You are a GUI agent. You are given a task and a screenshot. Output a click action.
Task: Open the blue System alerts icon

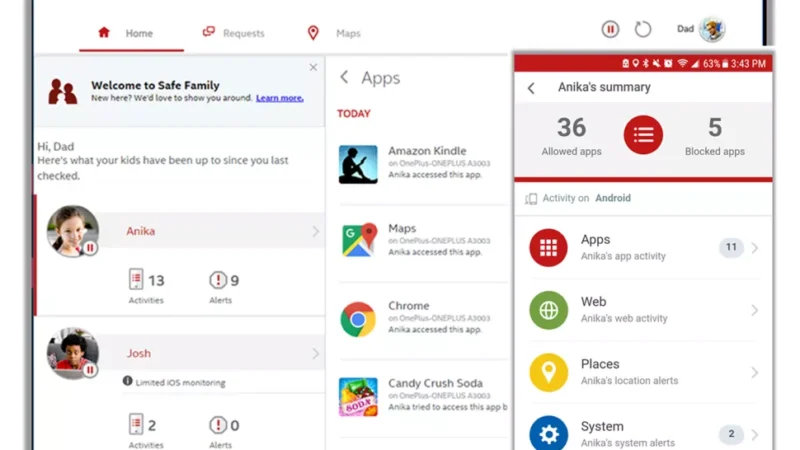click(x=548, y=433)
